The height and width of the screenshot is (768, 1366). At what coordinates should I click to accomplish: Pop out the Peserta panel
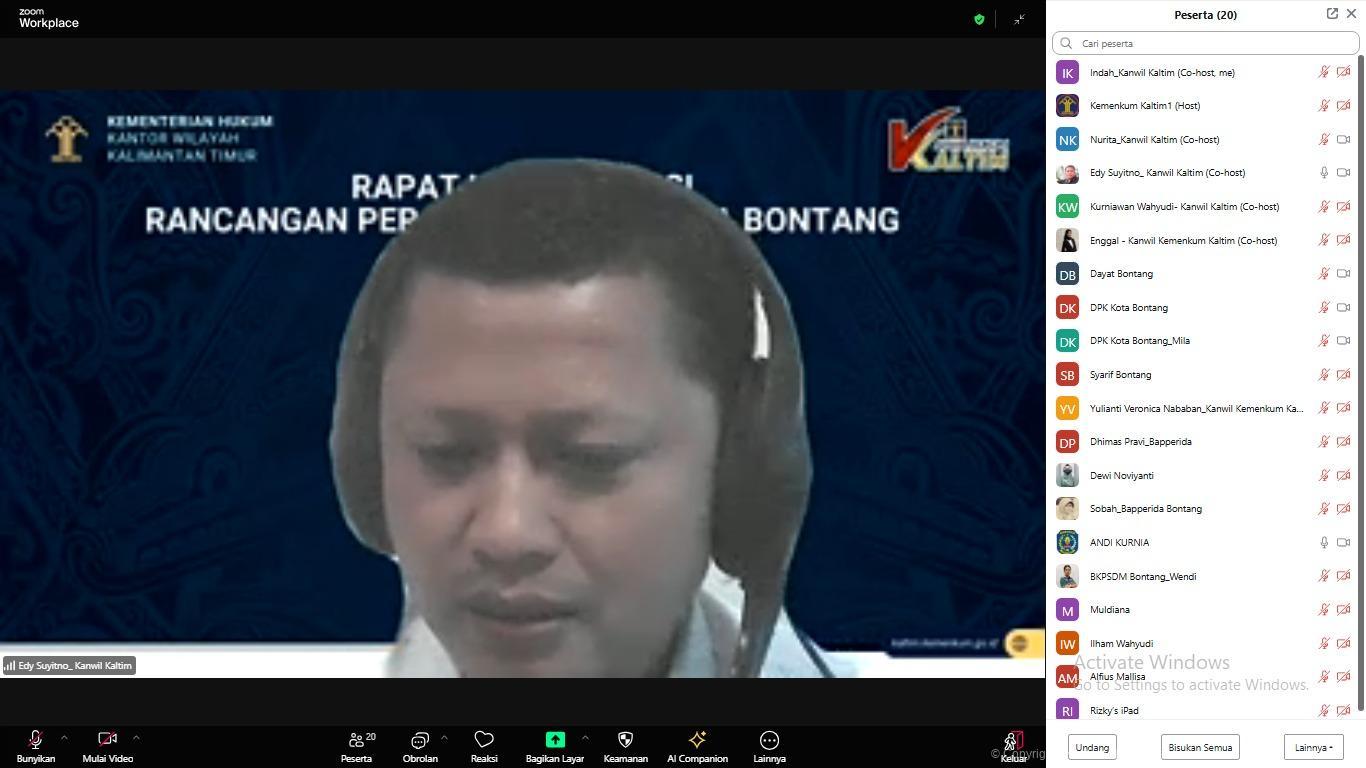1332,14
